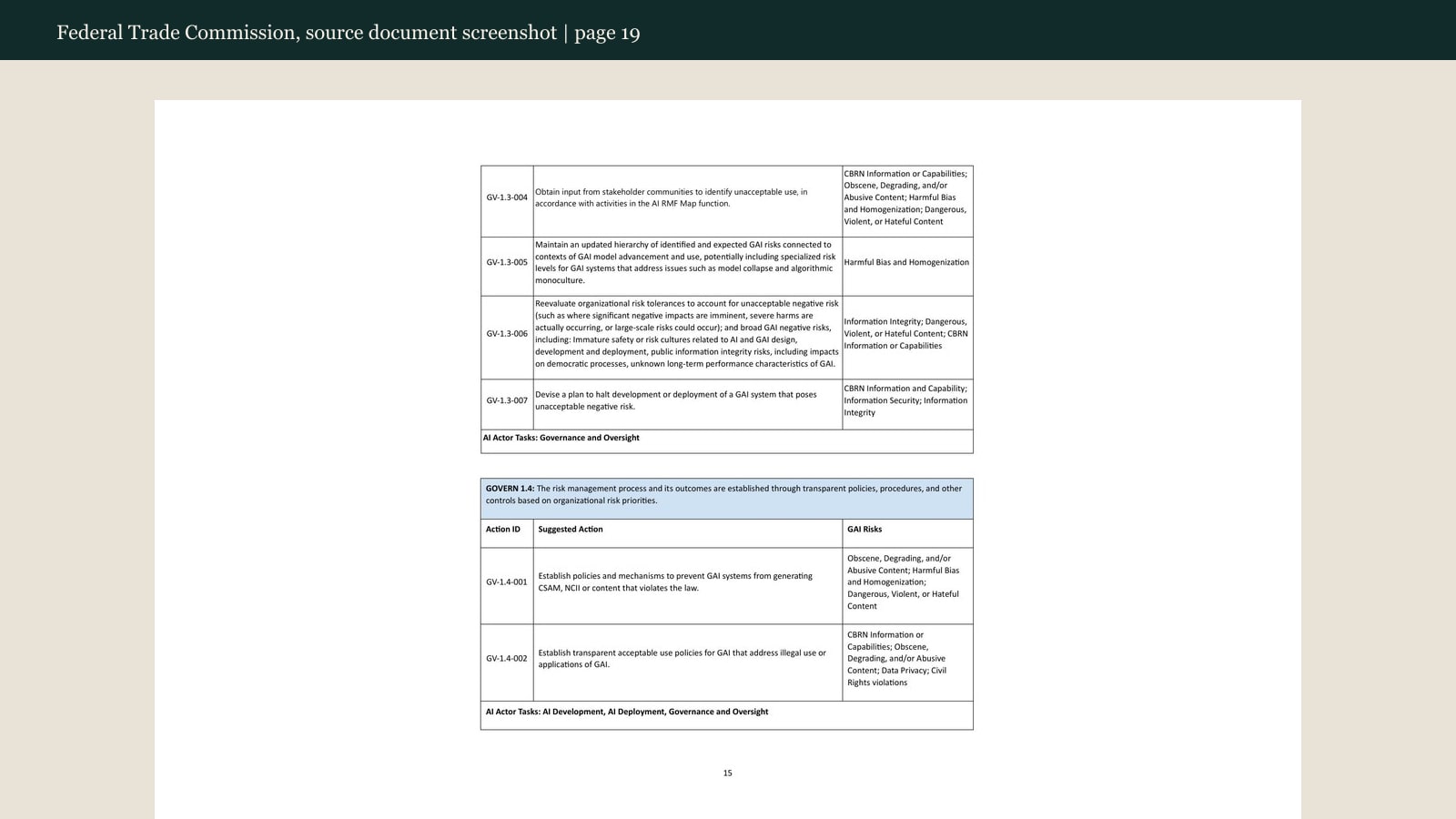Click 'Establish policies and mechanisms to prevent' text
Viewport: 1456px width, 819px height.
675,582
